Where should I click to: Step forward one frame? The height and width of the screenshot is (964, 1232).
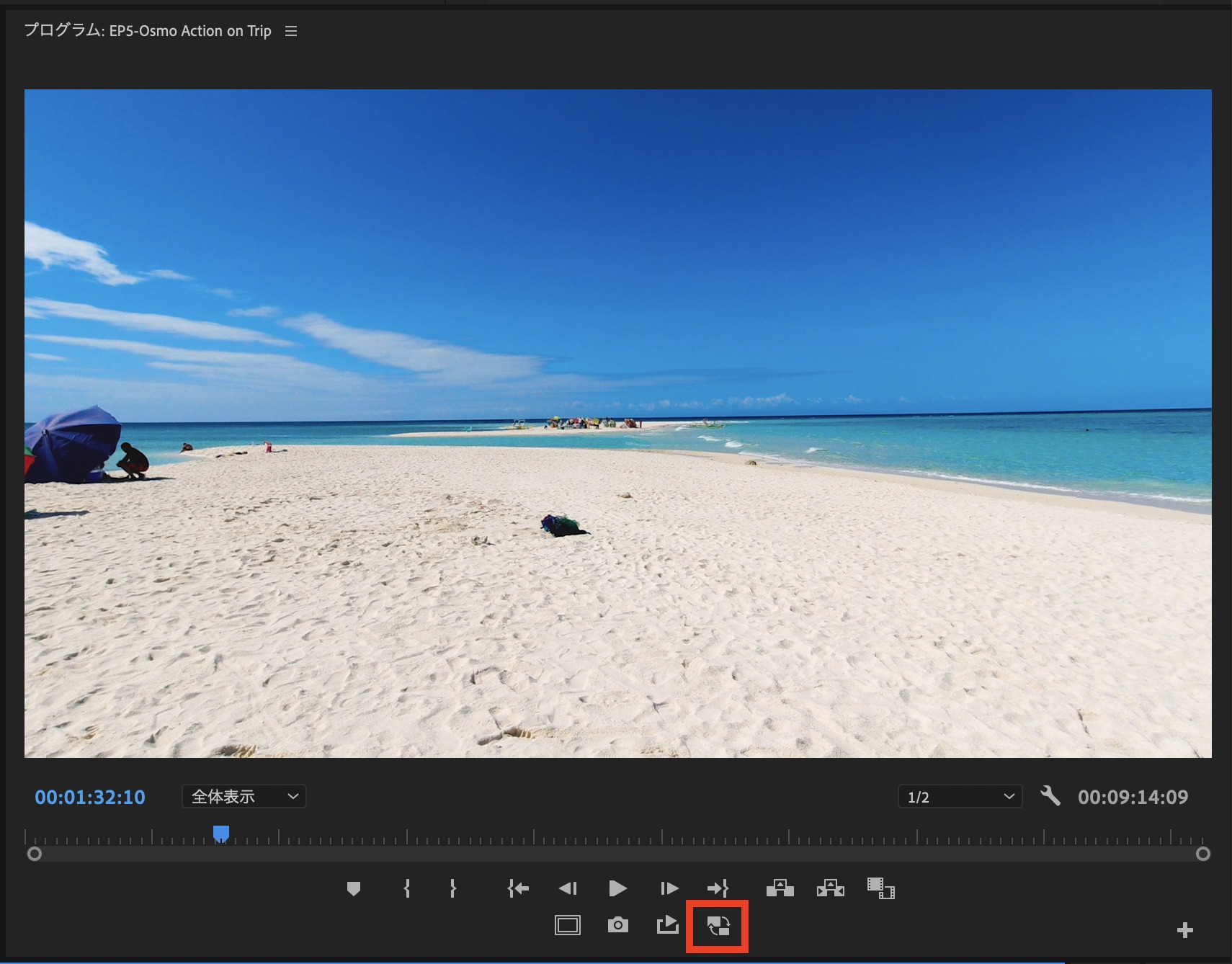[669, 888]
